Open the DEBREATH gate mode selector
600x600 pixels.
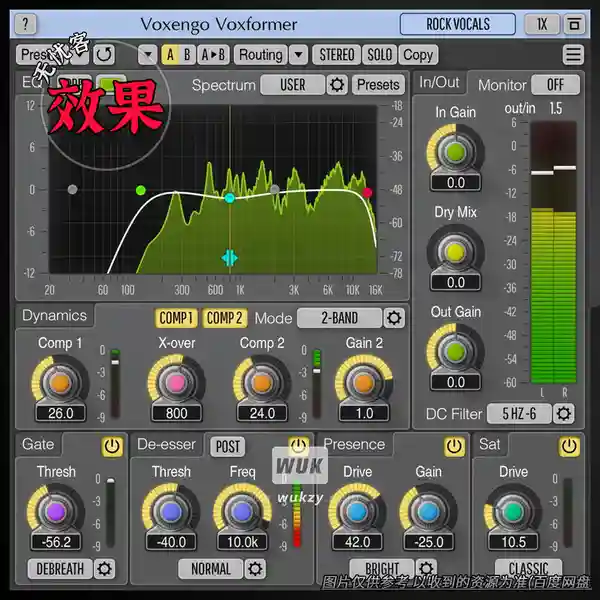pos(60,569)
